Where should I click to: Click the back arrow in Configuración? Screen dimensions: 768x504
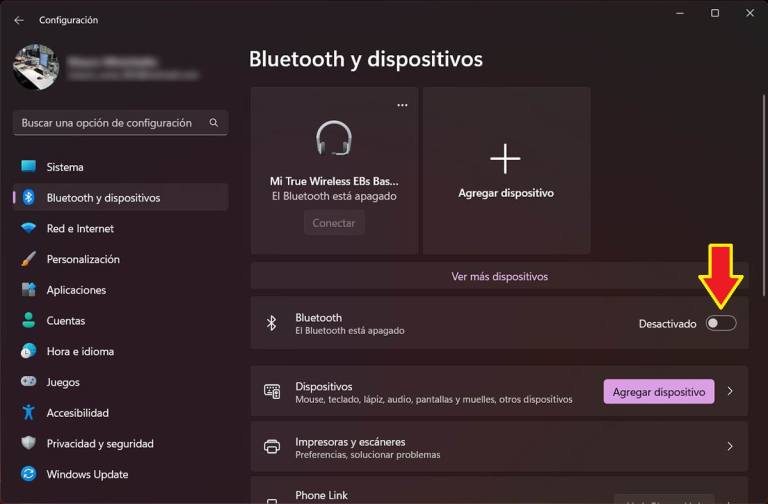19,20
